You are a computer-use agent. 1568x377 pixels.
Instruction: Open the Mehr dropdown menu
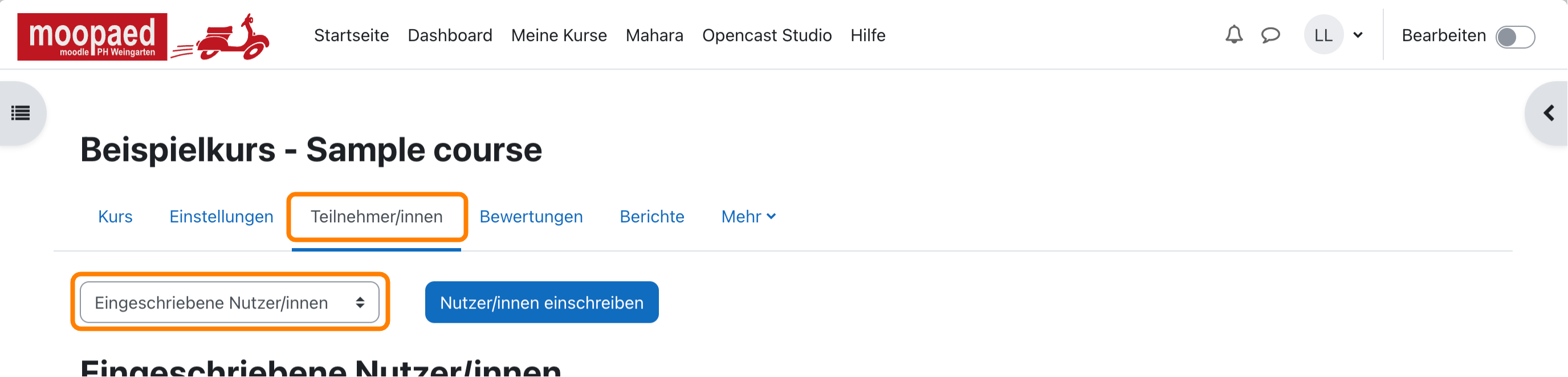pos(748,217)
